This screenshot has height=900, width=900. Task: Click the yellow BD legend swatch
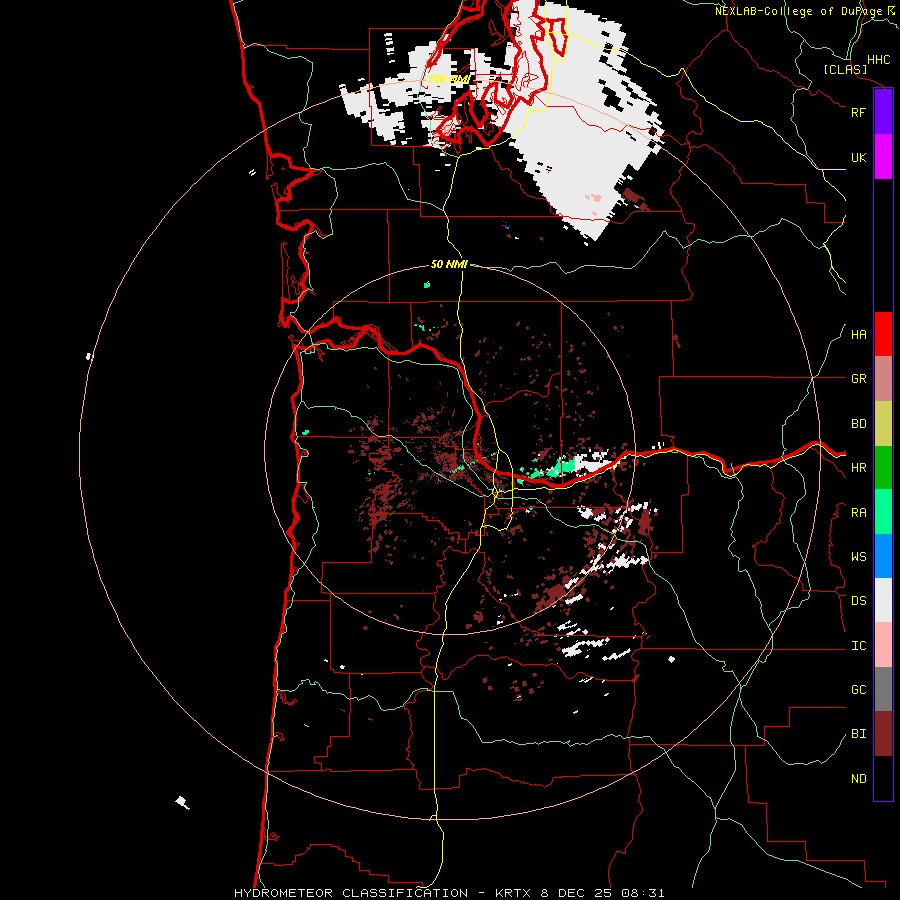[x=883, y=424]
